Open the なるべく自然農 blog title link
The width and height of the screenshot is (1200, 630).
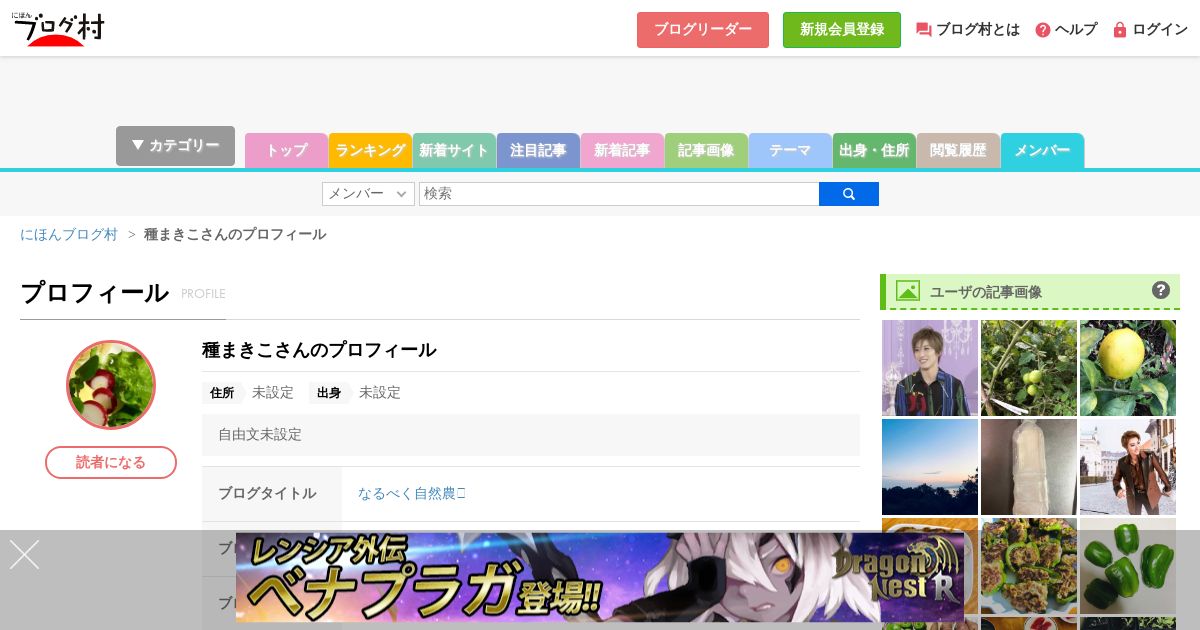tap(411, 493)
